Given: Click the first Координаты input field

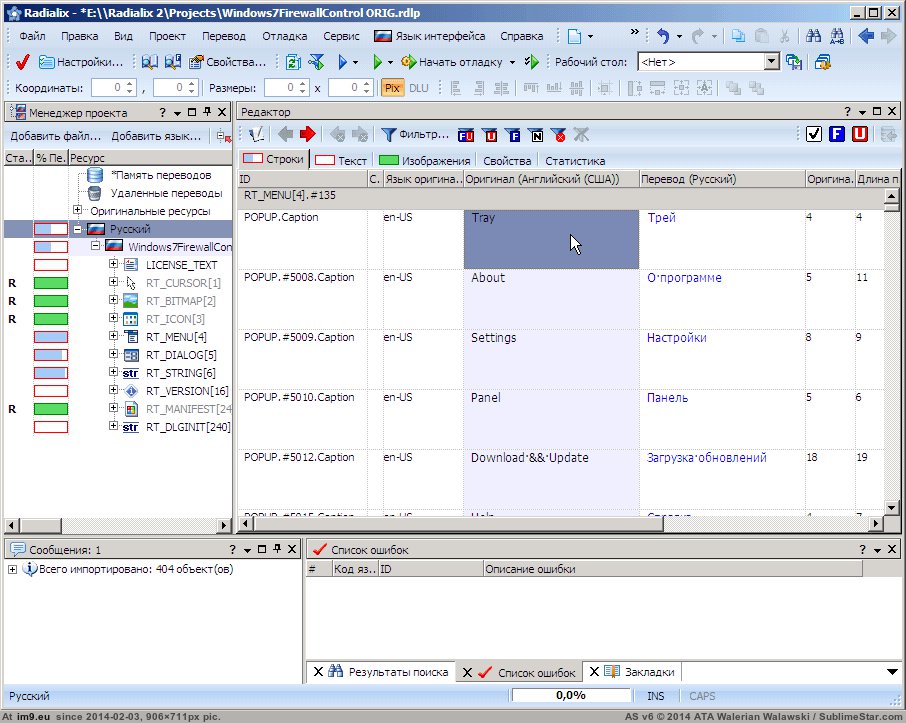Looking at the screenshot, I should tap(114, 88).
